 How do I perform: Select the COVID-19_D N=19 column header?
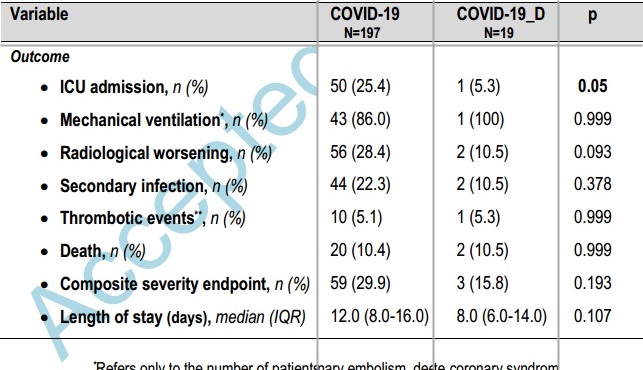pos(500,23)
